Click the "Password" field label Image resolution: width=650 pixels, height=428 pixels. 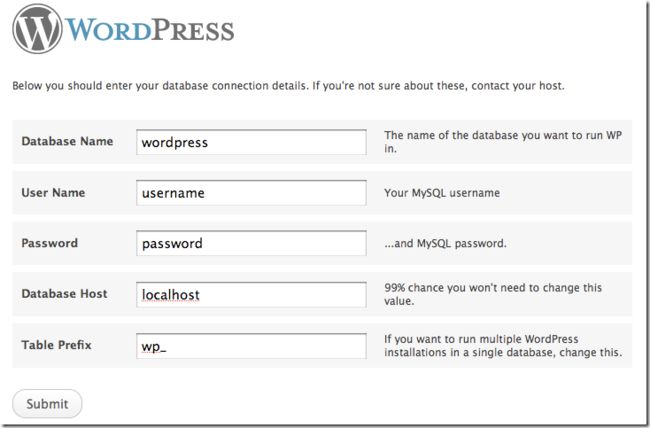(49, 243)
